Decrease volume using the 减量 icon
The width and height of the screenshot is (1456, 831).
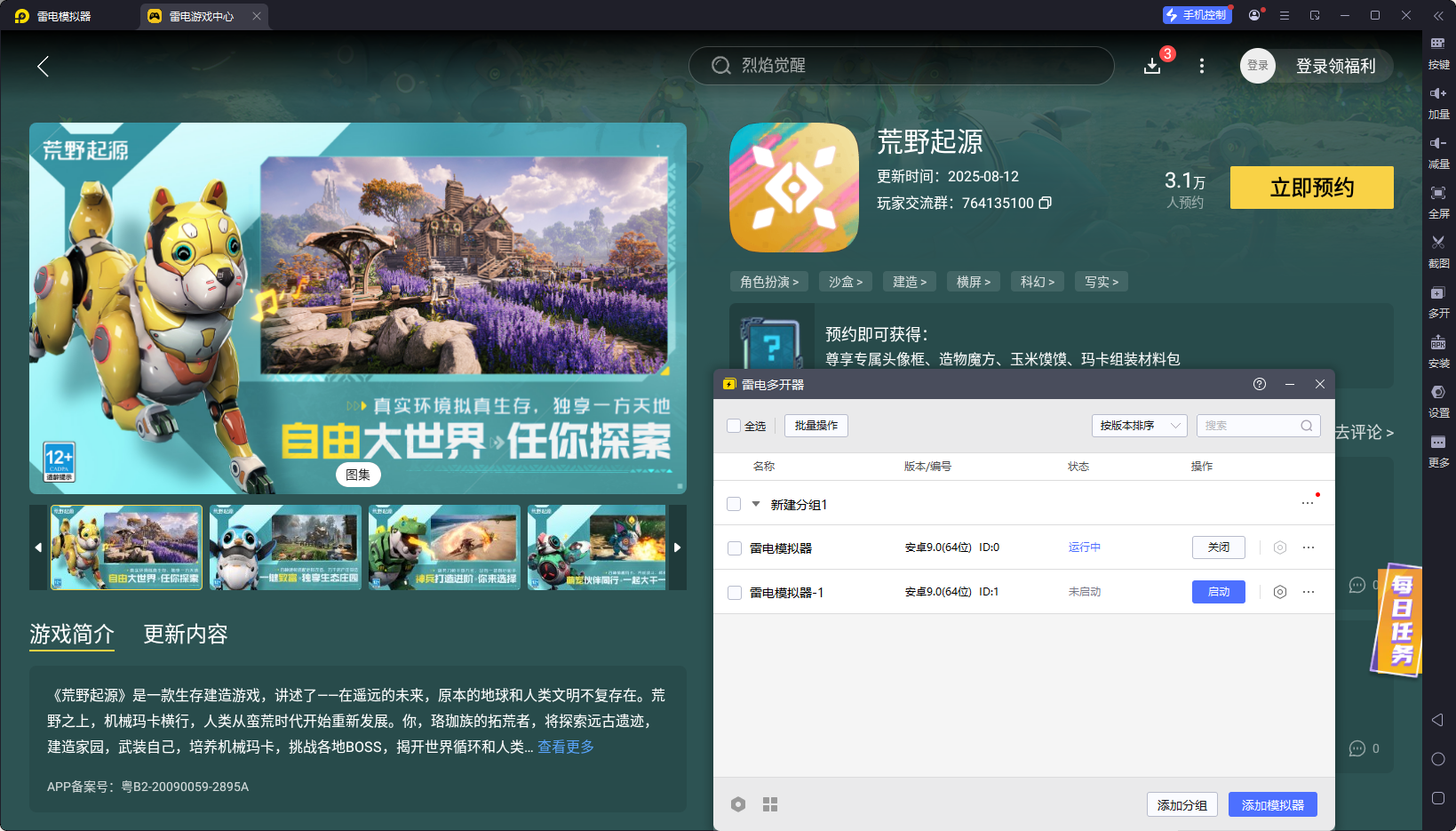click(x=1439, y=151)
